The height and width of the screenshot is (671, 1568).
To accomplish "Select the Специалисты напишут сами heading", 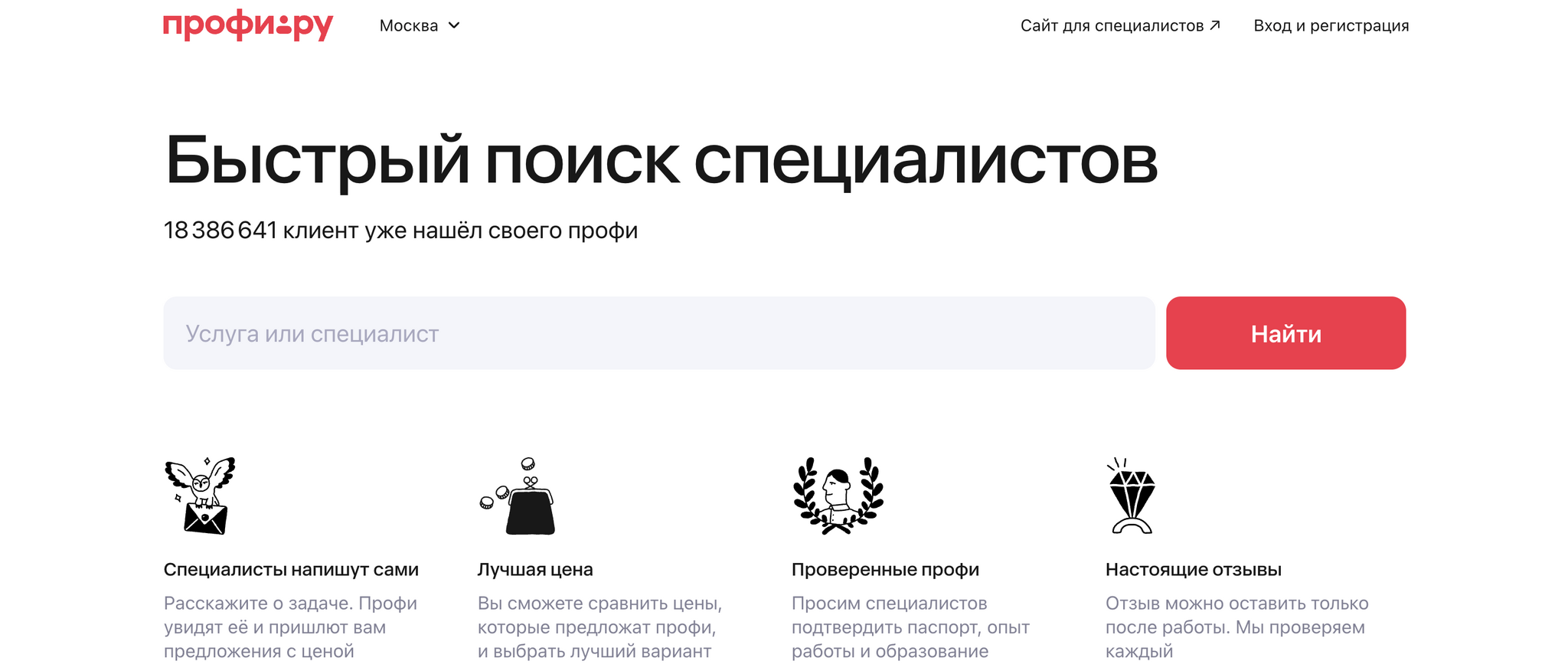I will pos(291,570).
